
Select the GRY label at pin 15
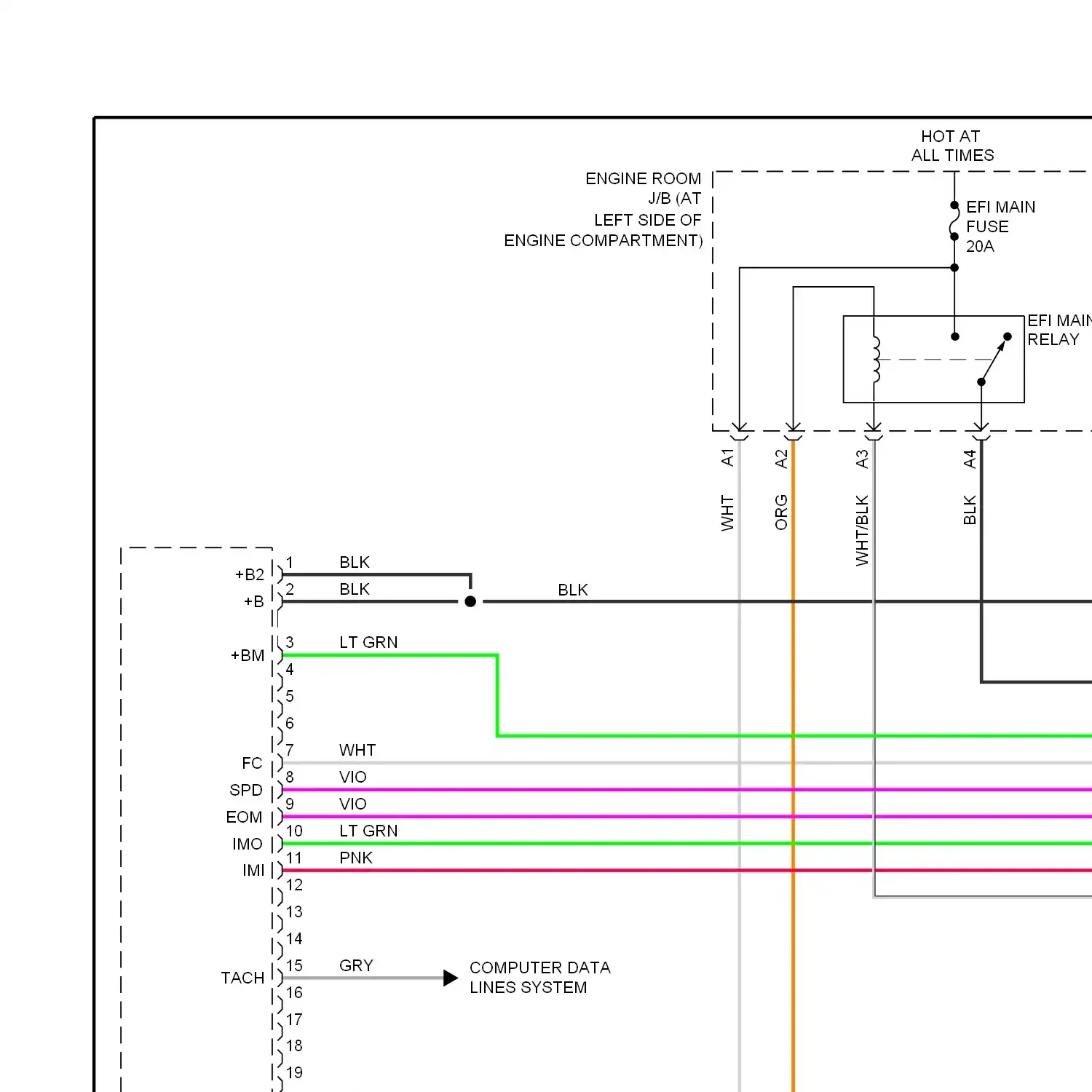tap(356, 965)
